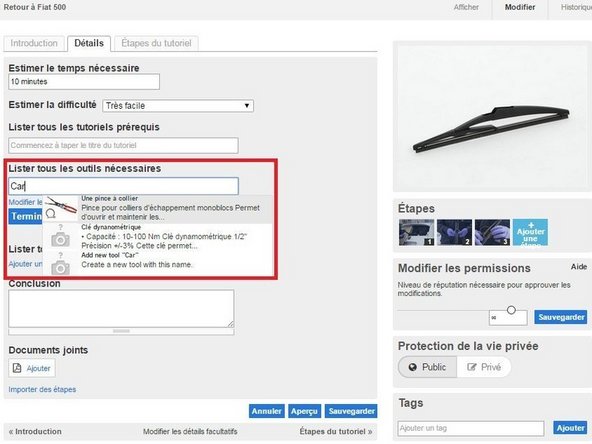Click the Modifier le link under tools
592x444 pixels.
coord(26,202)
